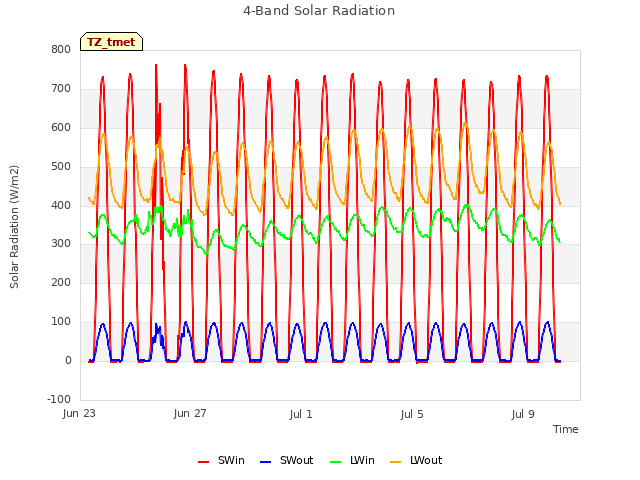Image resolution: width=640 pixels, height=480 pixels.
Task: Click the Time axis label
Action: click(565, 429)
